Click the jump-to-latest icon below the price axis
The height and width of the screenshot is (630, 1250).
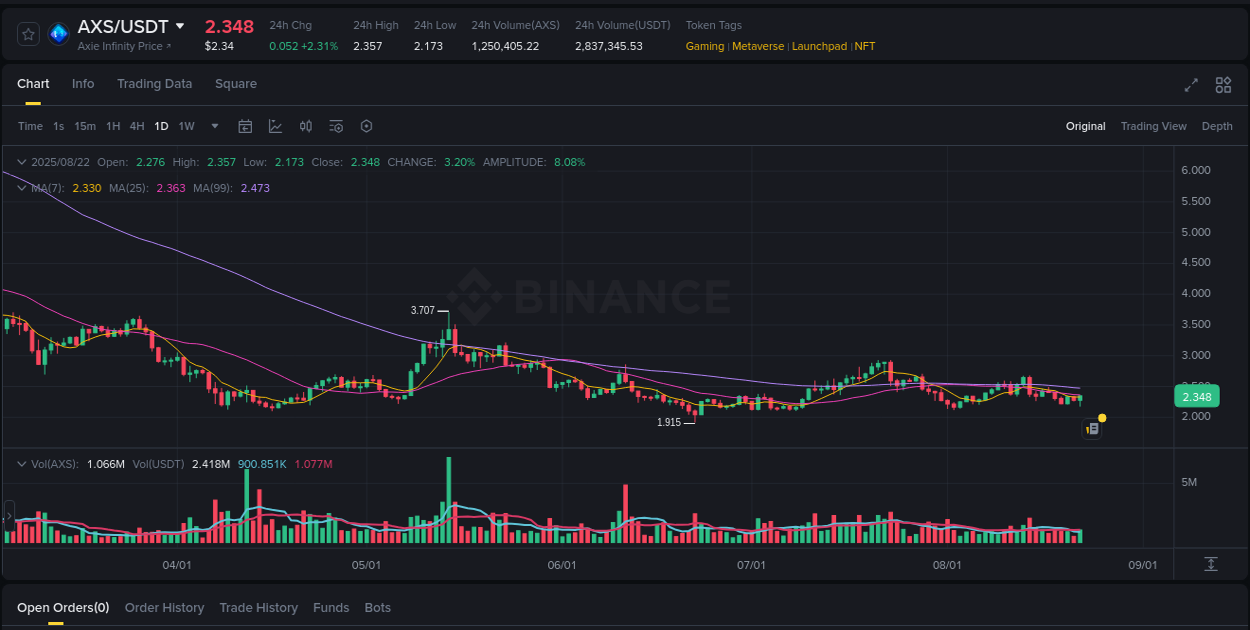coord(1209,565)
